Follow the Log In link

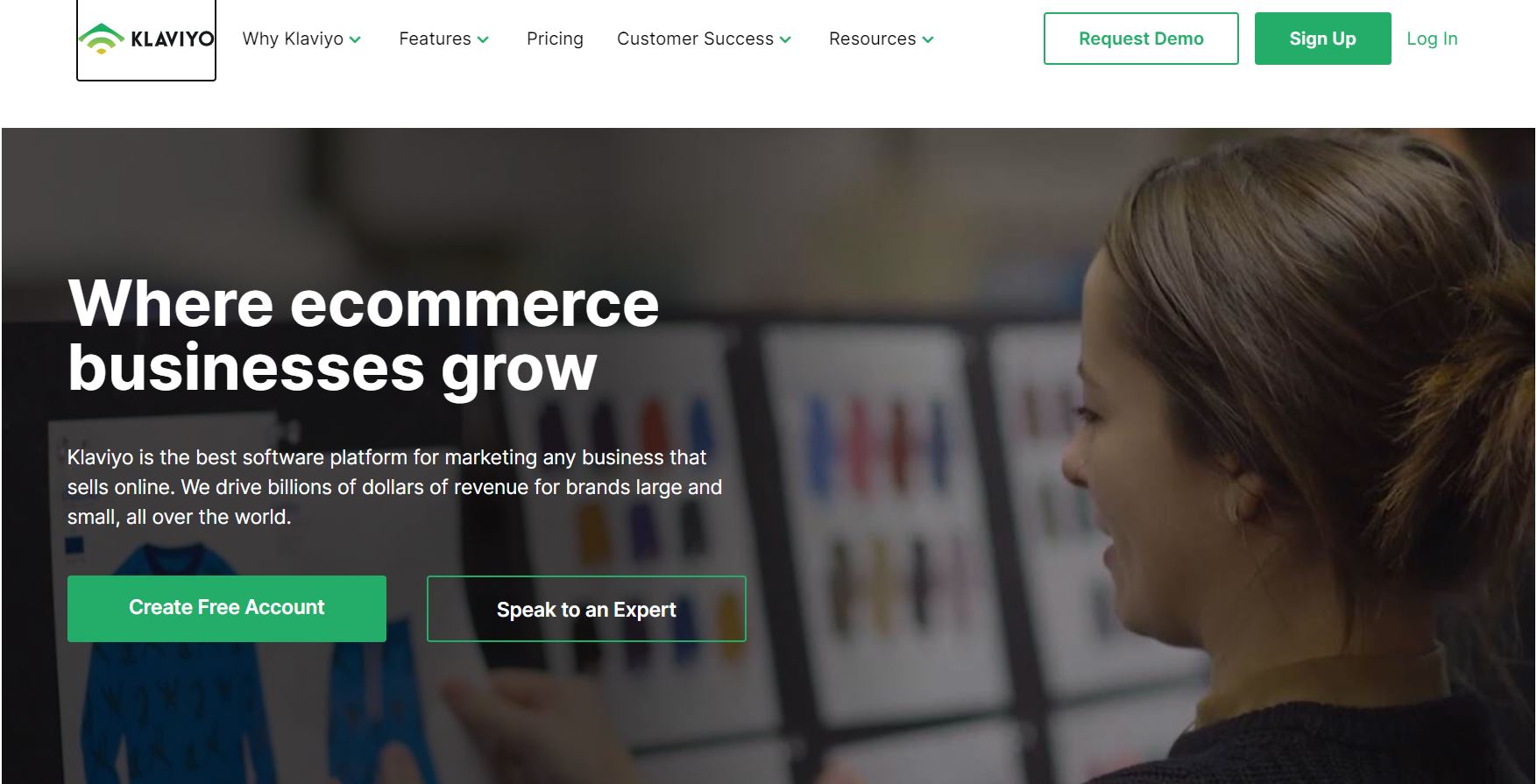[1432, 39]
